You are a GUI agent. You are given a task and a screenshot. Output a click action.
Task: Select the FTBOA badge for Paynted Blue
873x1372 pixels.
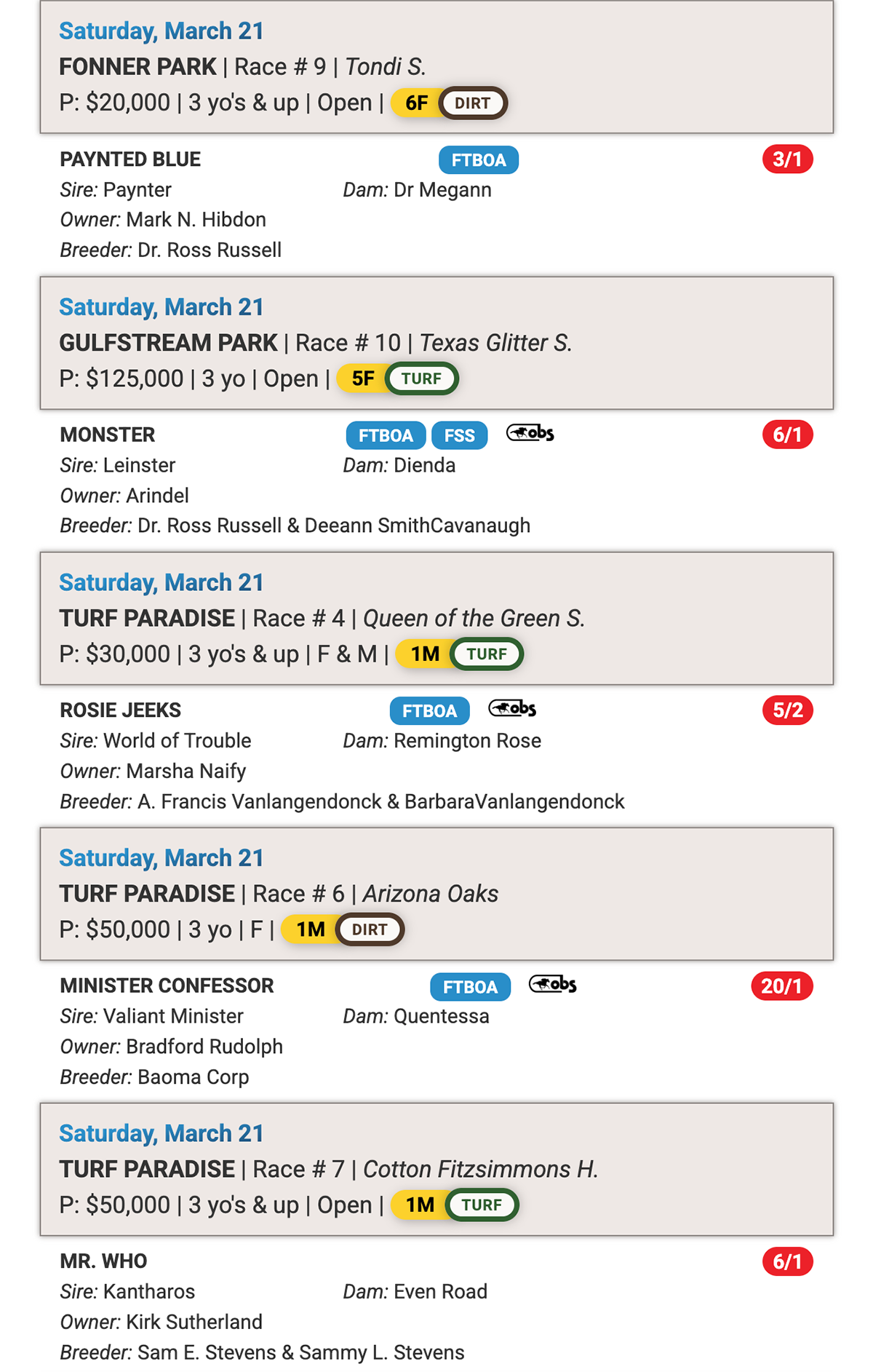click(479, 160)
